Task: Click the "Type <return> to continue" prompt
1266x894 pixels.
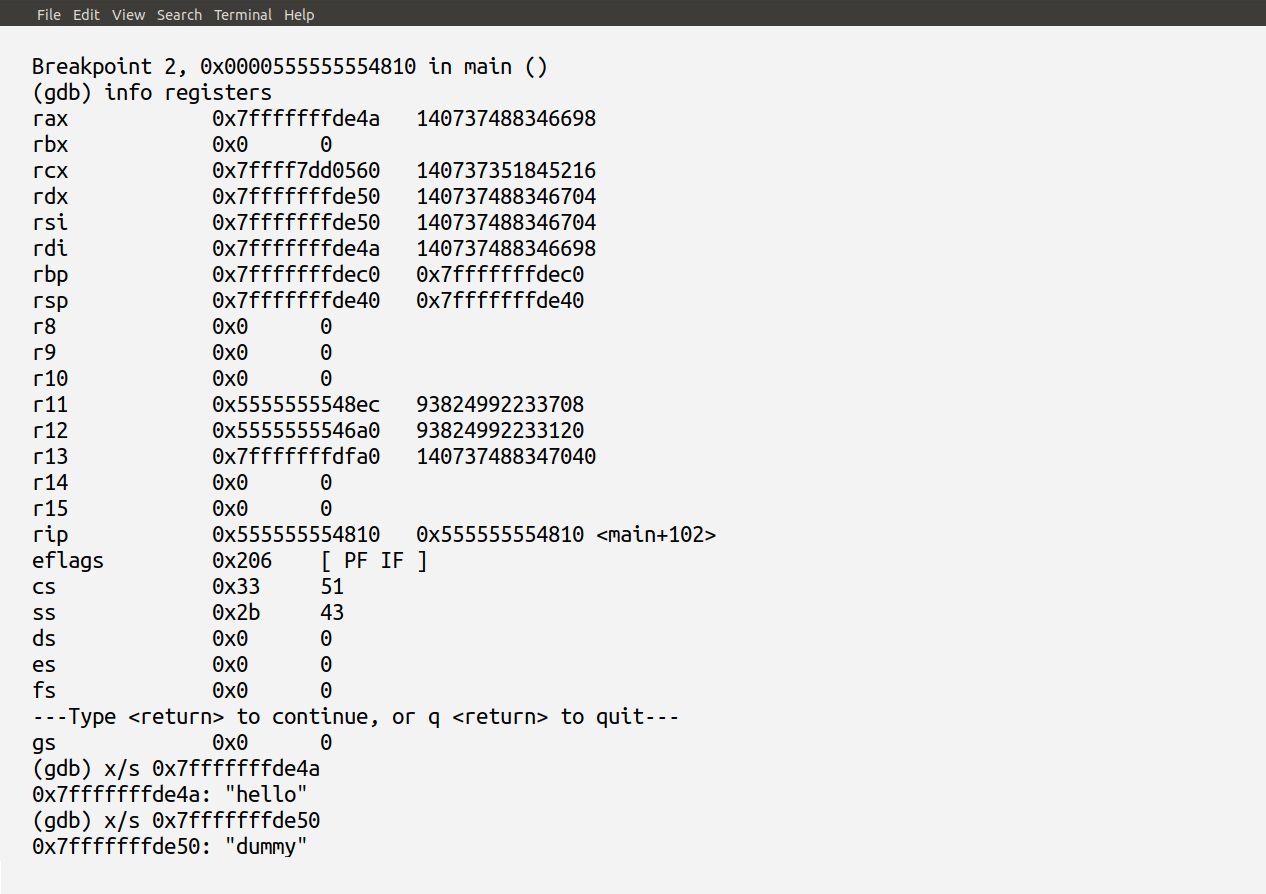Action: pos(356,717)
